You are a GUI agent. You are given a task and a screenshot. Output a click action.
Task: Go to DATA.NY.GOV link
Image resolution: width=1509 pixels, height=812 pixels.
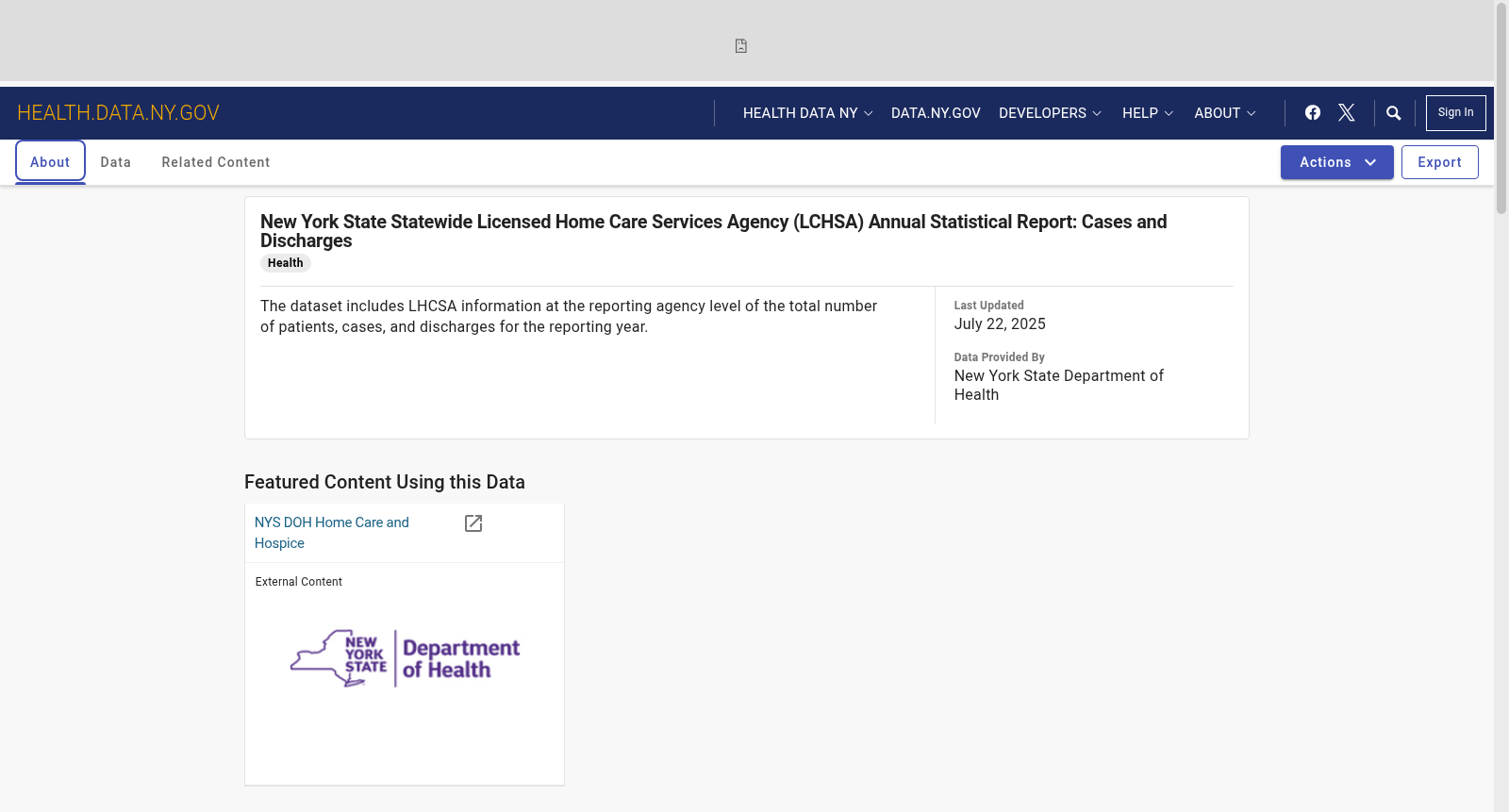coord(936,113)
